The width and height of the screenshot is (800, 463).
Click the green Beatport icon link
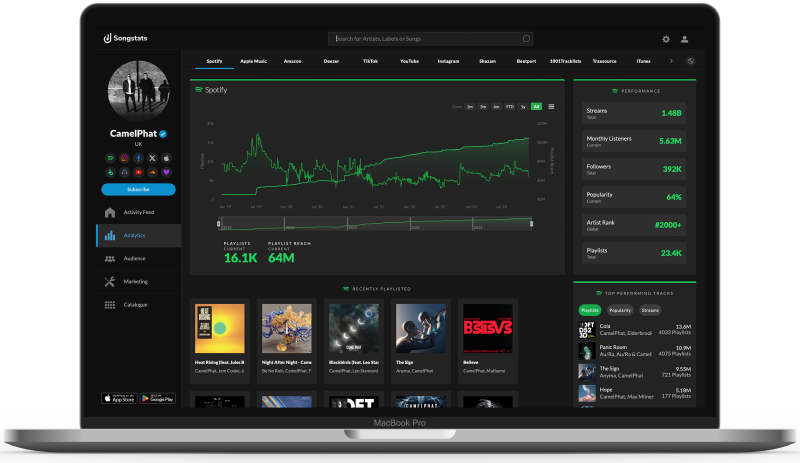tap(110, 173)
